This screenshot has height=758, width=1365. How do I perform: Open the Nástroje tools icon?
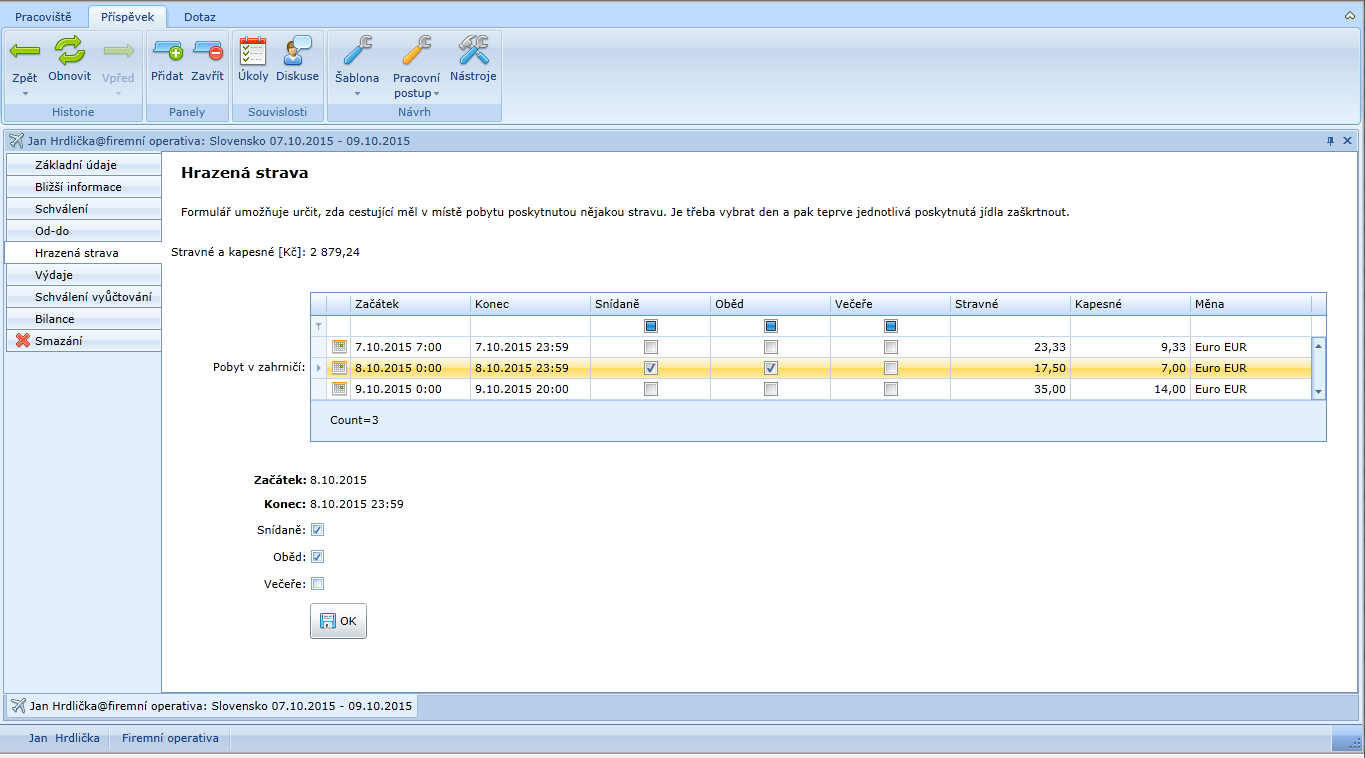[x=473, y=51]
